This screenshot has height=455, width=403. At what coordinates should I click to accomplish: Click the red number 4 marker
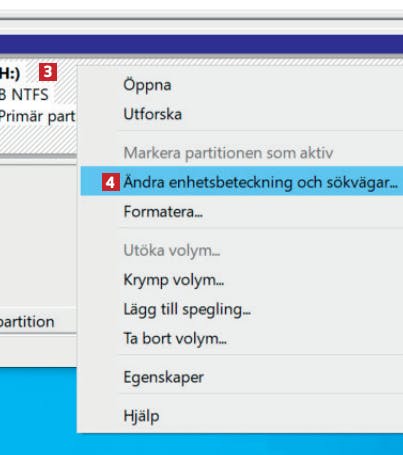pyautogui.click(x=111, y=182)
